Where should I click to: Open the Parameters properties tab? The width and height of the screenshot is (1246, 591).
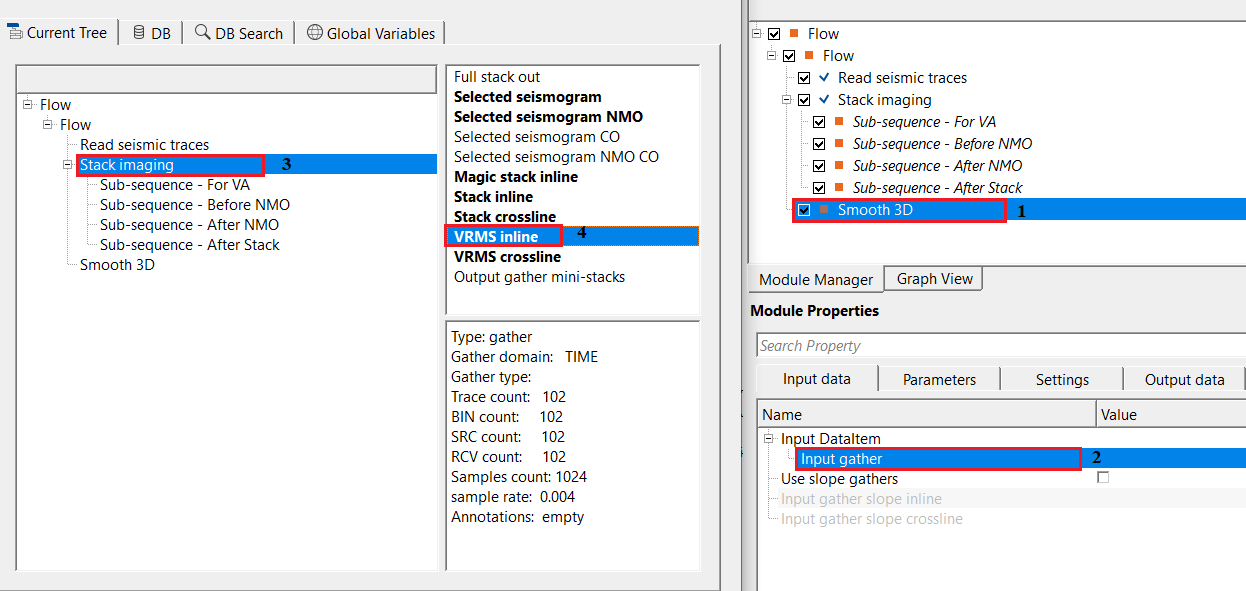[x=939, y=379]
